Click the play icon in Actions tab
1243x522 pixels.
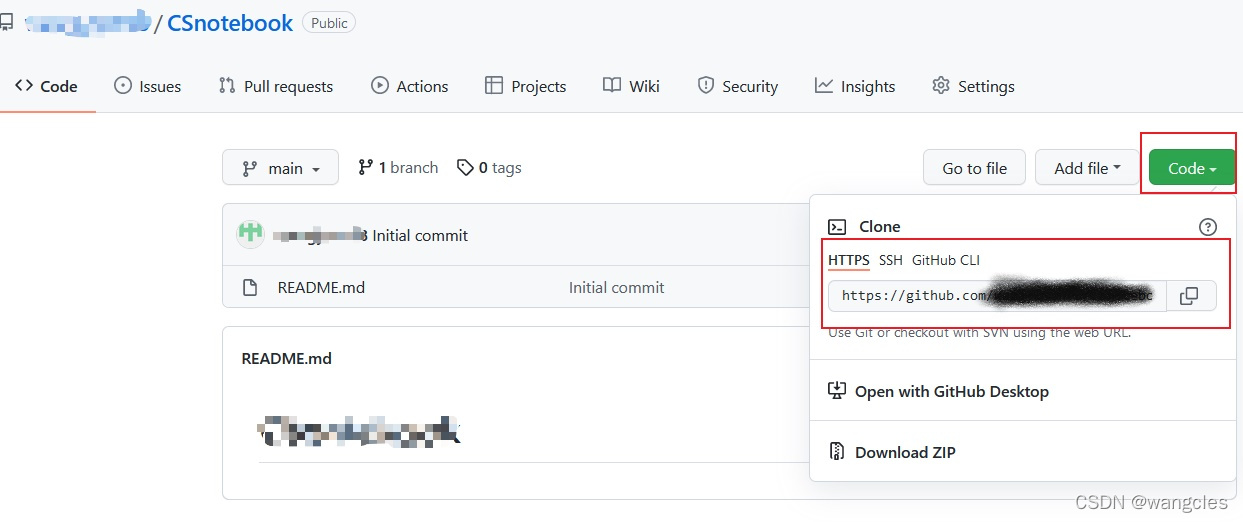[x=380, y=86]
